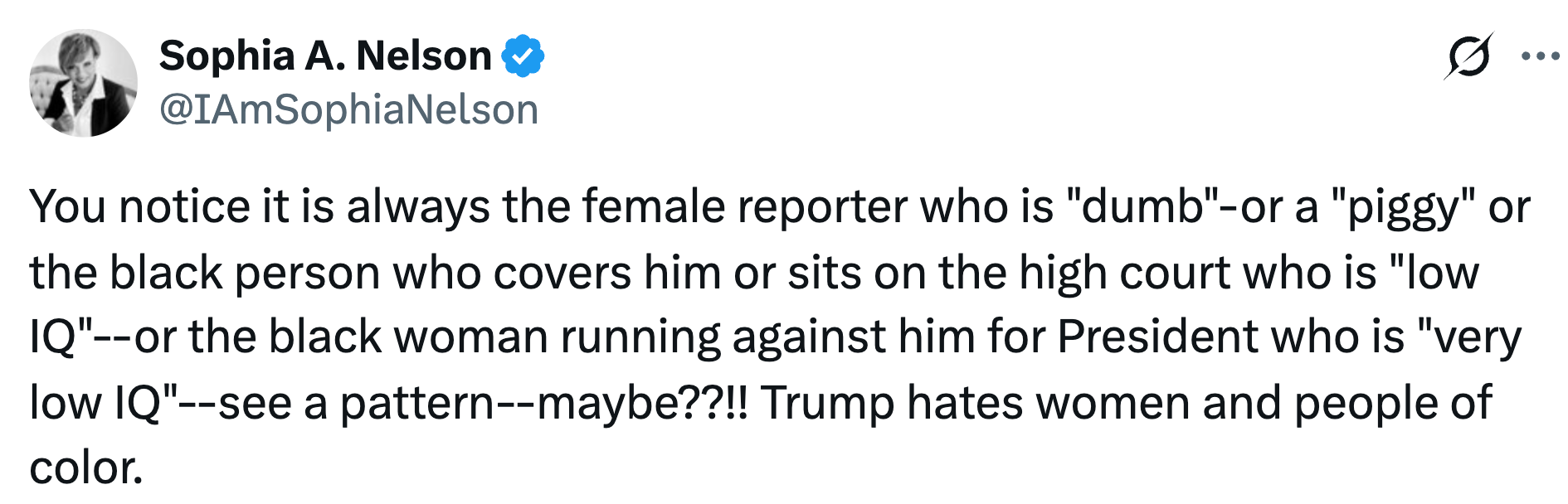
Task: Open the three-dot More options menu
Action: 1540,56
